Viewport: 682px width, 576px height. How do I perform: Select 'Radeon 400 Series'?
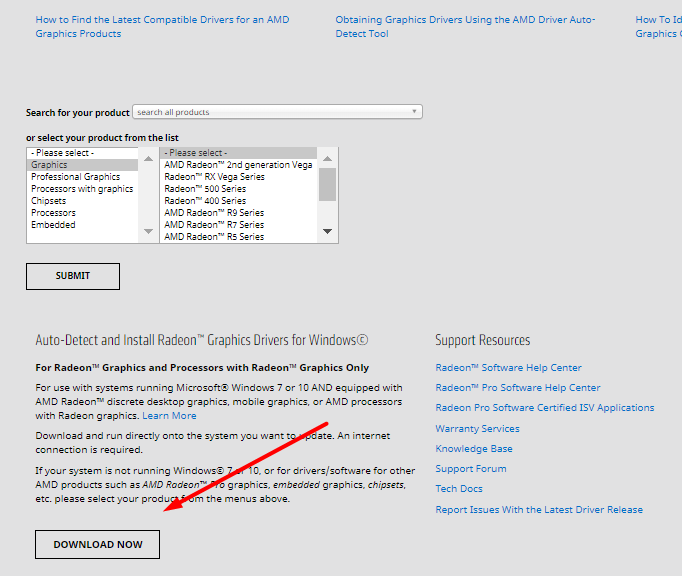click(238, 201)
